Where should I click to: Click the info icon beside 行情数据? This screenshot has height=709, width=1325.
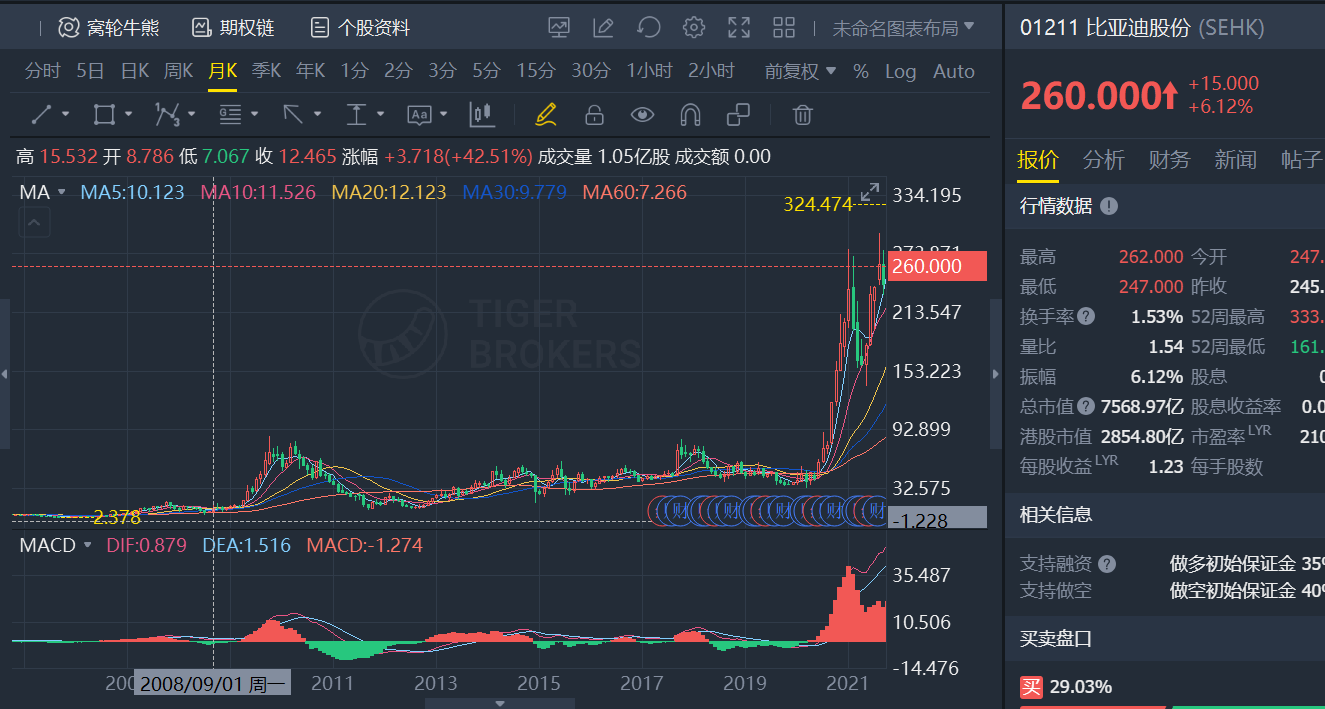pyautogui.click(x=1109, y=206)
